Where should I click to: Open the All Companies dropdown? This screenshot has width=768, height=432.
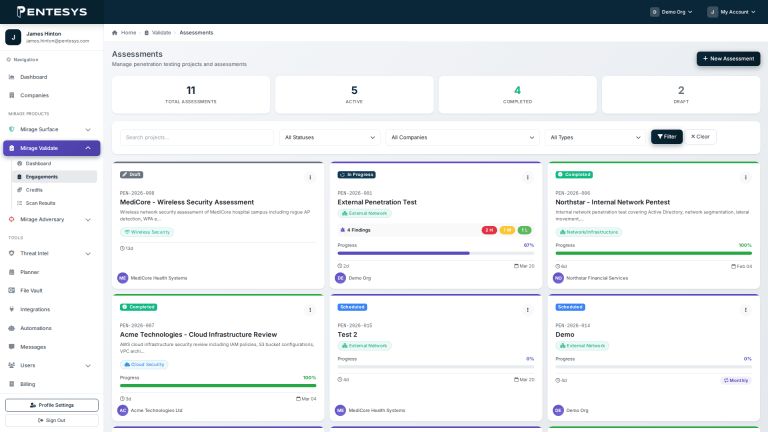[462, 137]
